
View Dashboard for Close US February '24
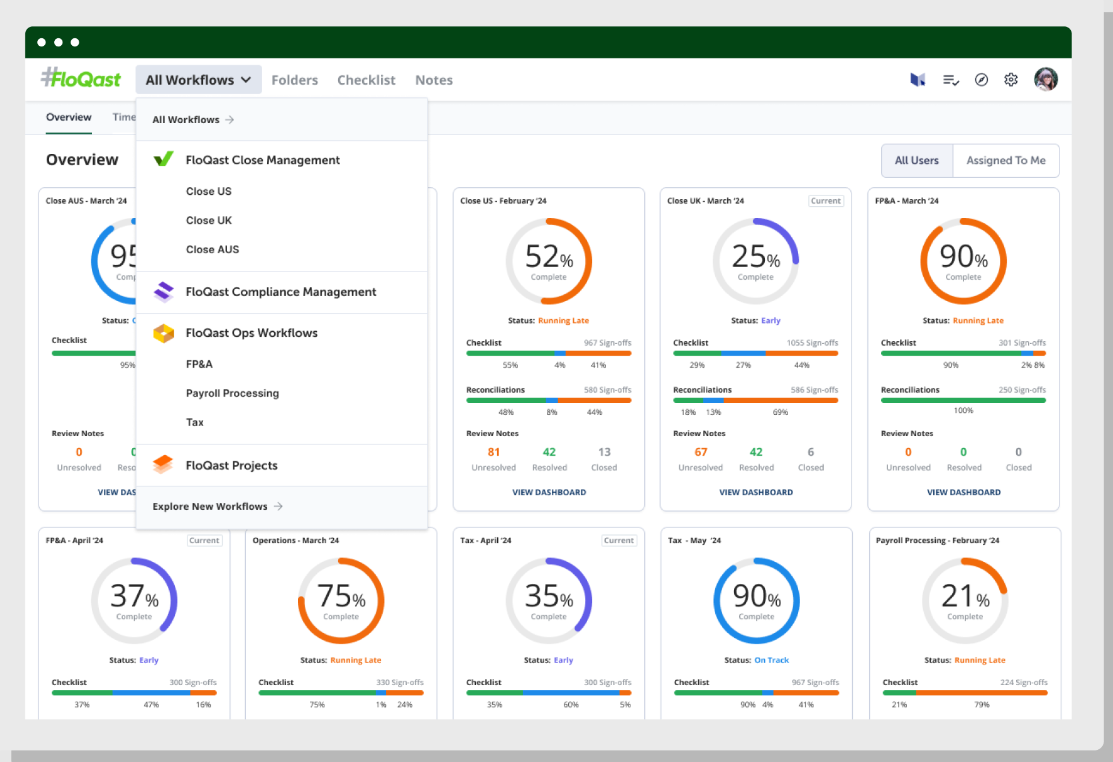[x=549, y=492]
